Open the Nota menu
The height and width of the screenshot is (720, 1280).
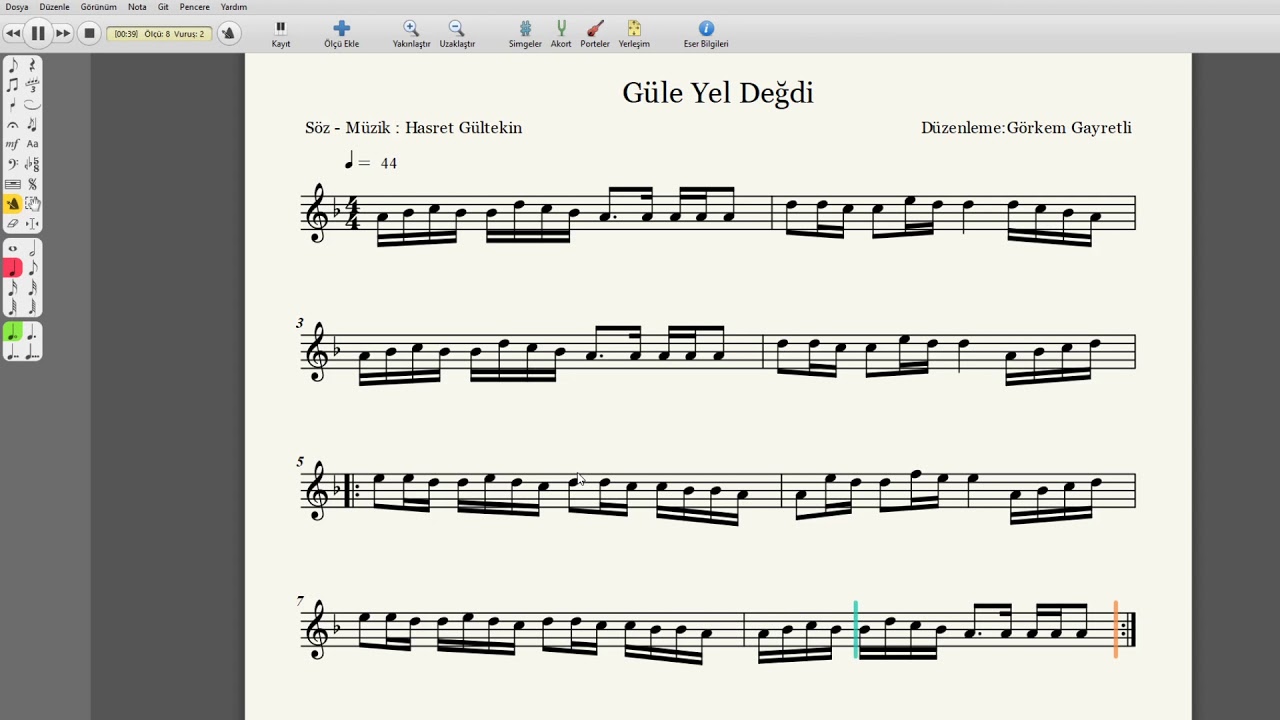click(x=137, y=7)
